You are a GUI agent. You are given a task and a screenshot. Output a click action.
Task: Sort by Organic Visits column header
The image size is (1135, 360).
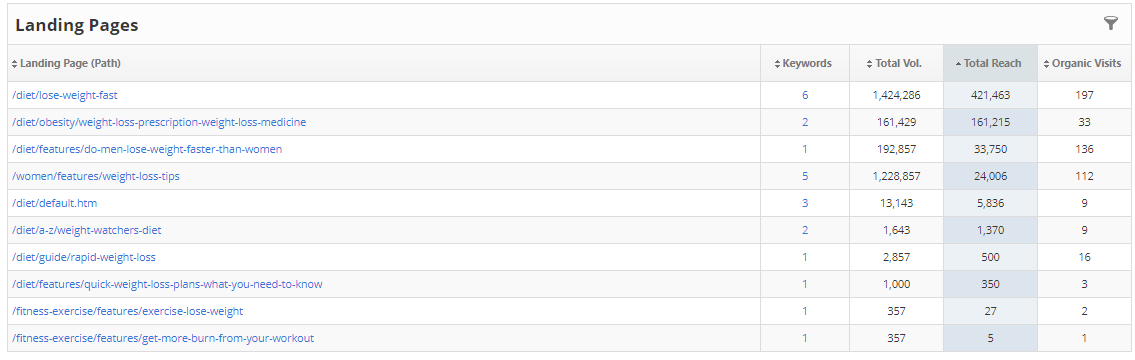1082,63
